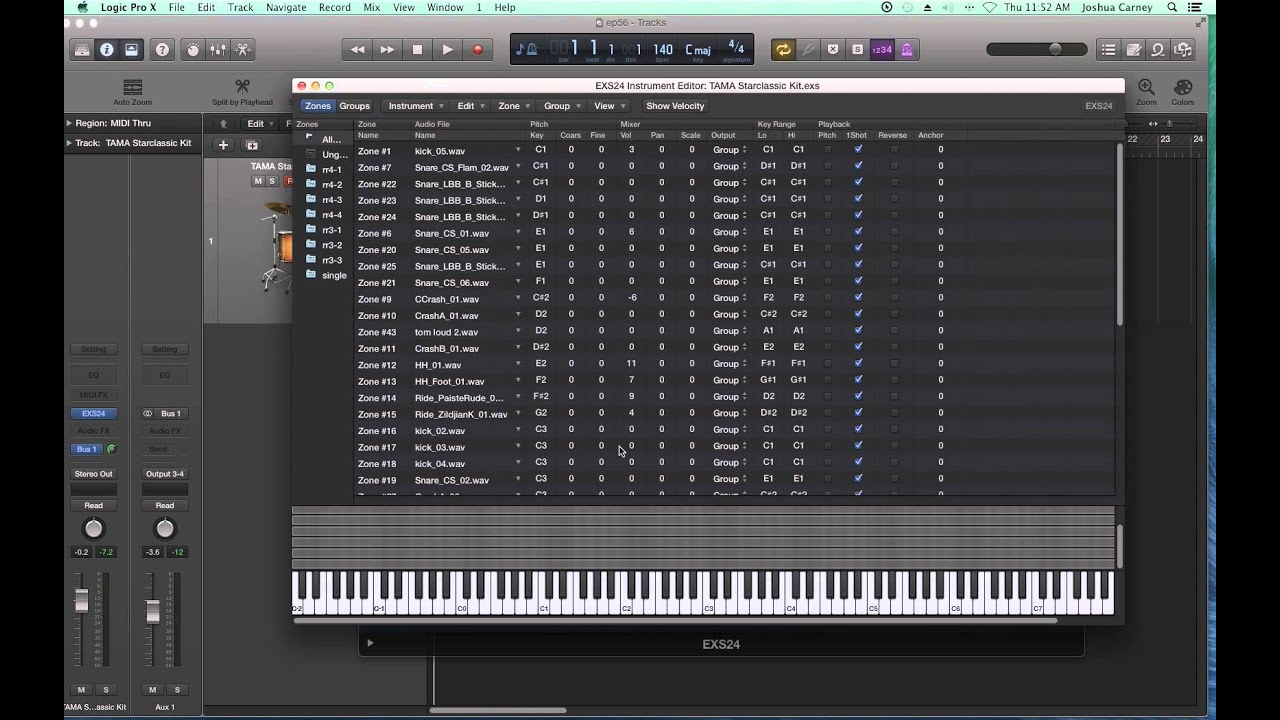Expand the Region: MIDI Thru disclosure triangle
The height and width of the screenshot is (720, 1280).
click(69, 123)
